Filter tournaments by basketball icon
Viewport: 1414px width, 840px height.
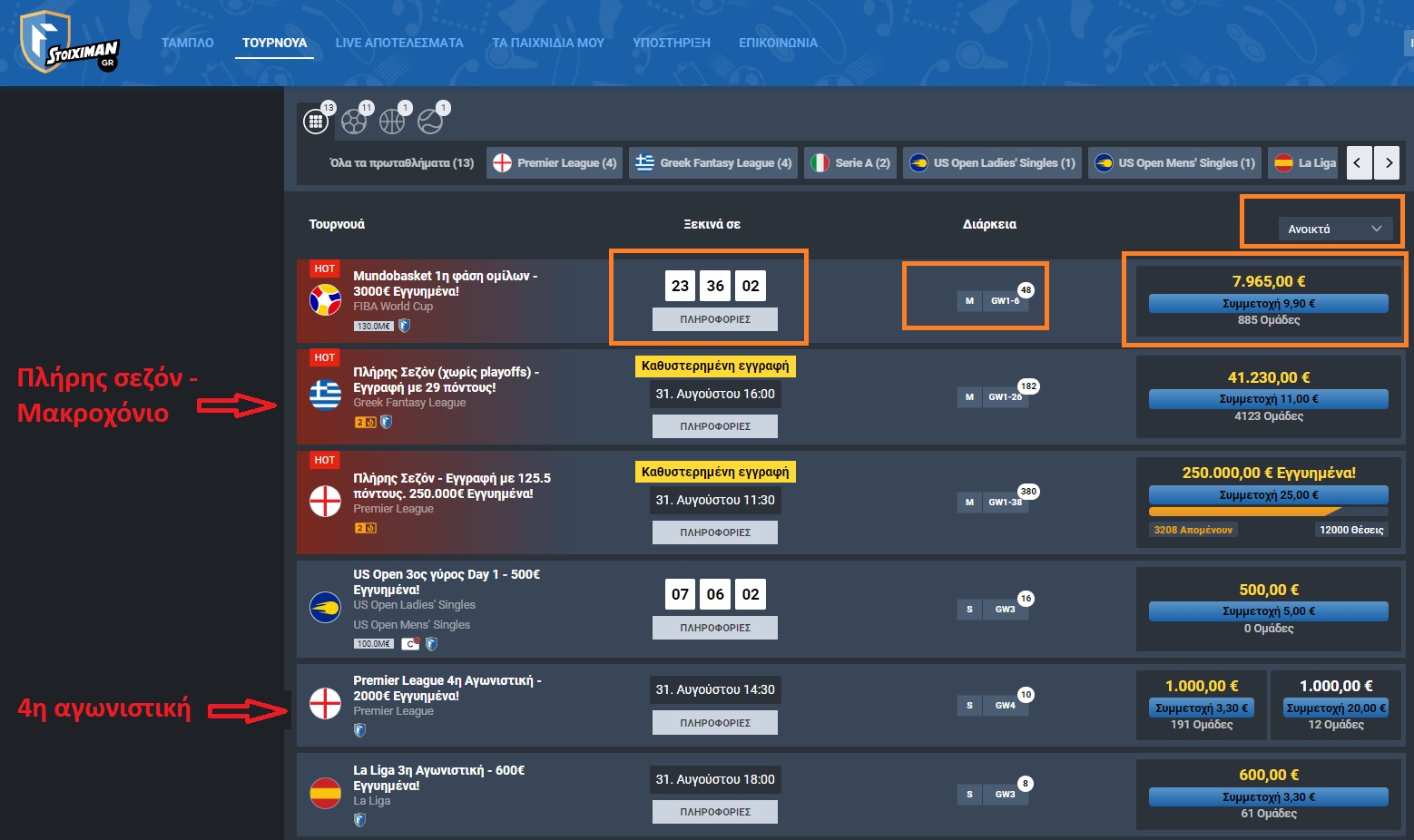click(x=392, y=121)
